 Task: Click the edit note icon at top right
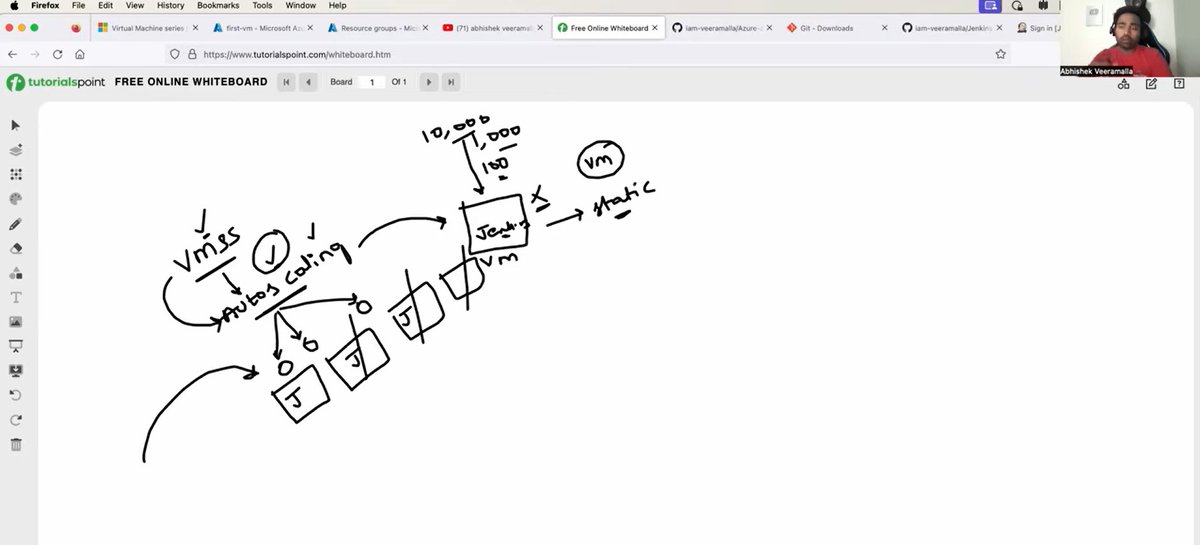pos(1152,84)
